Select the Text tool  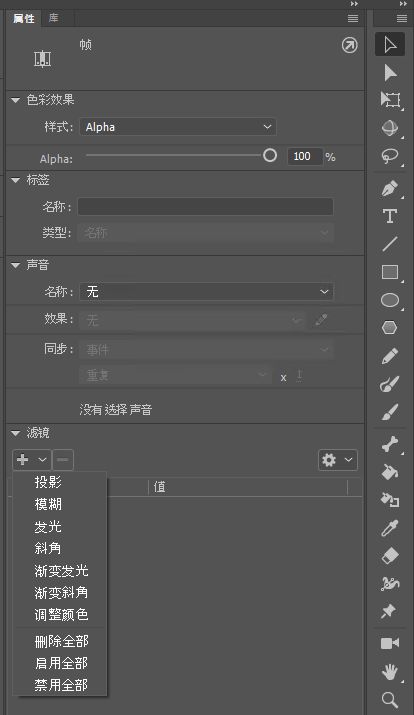click(390, 216)
